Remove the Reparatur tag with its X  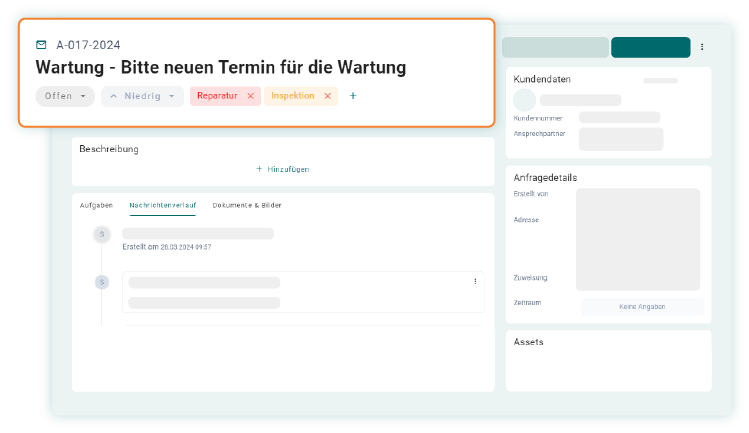click(x=250, y=96)
